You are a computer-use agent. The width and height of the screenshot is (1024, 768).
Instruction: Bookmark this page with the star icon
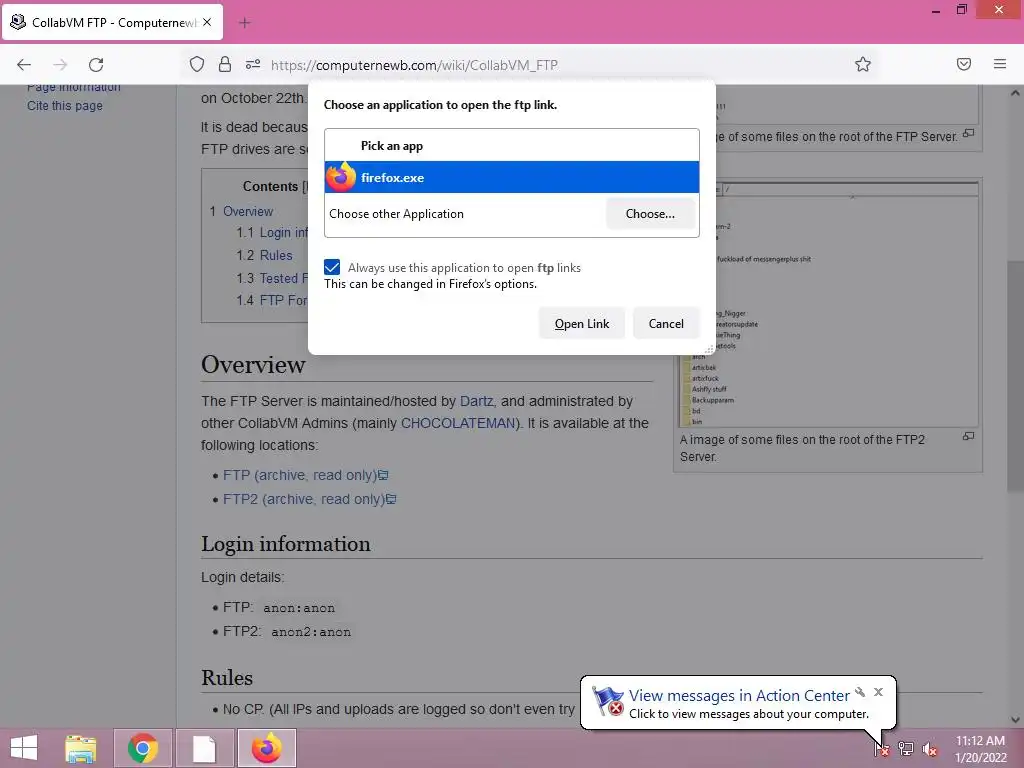click(x=863, y=64)
